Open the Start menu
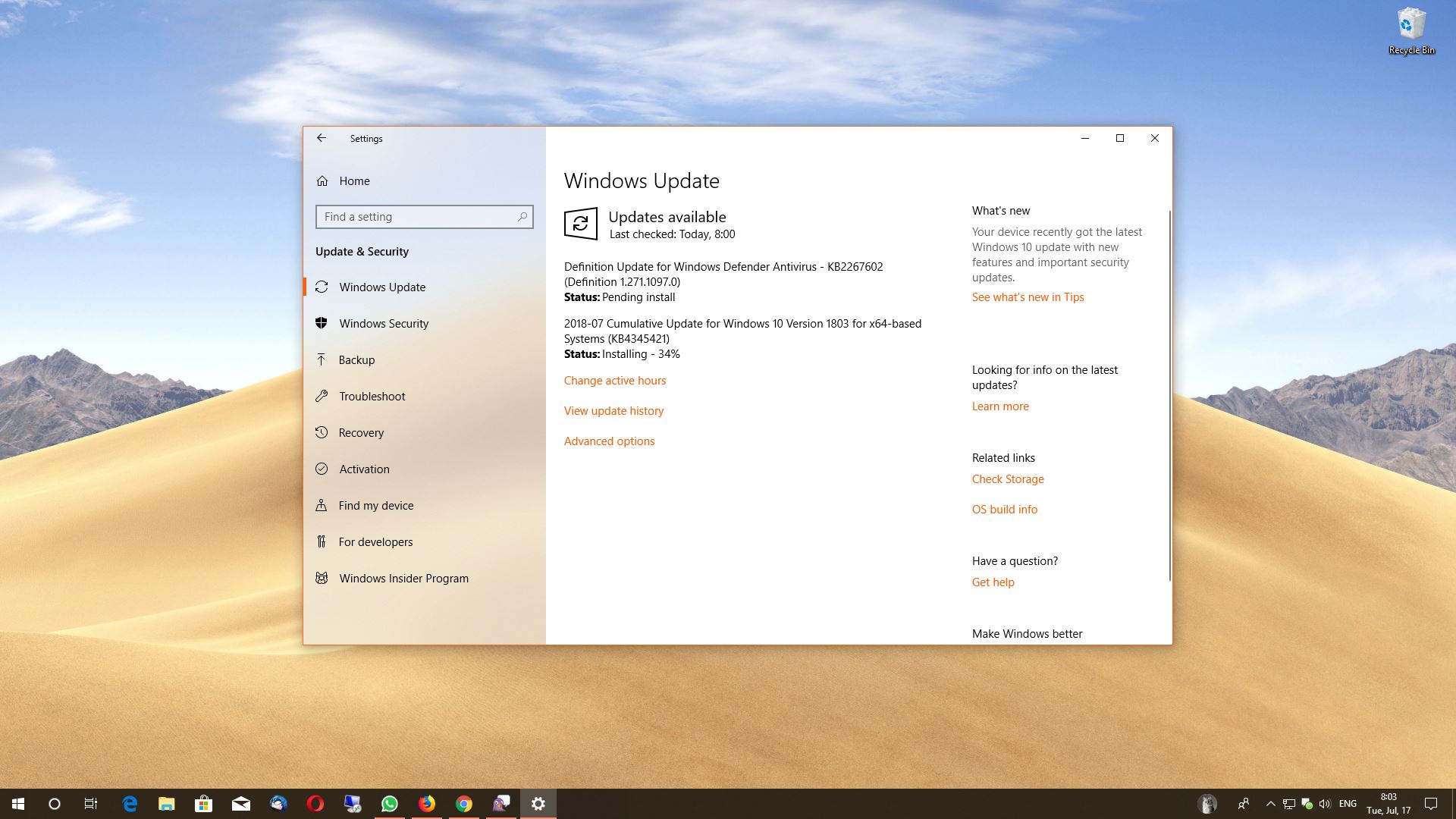The width and height of the screenshot is (1456, 819). click(18, 804)
